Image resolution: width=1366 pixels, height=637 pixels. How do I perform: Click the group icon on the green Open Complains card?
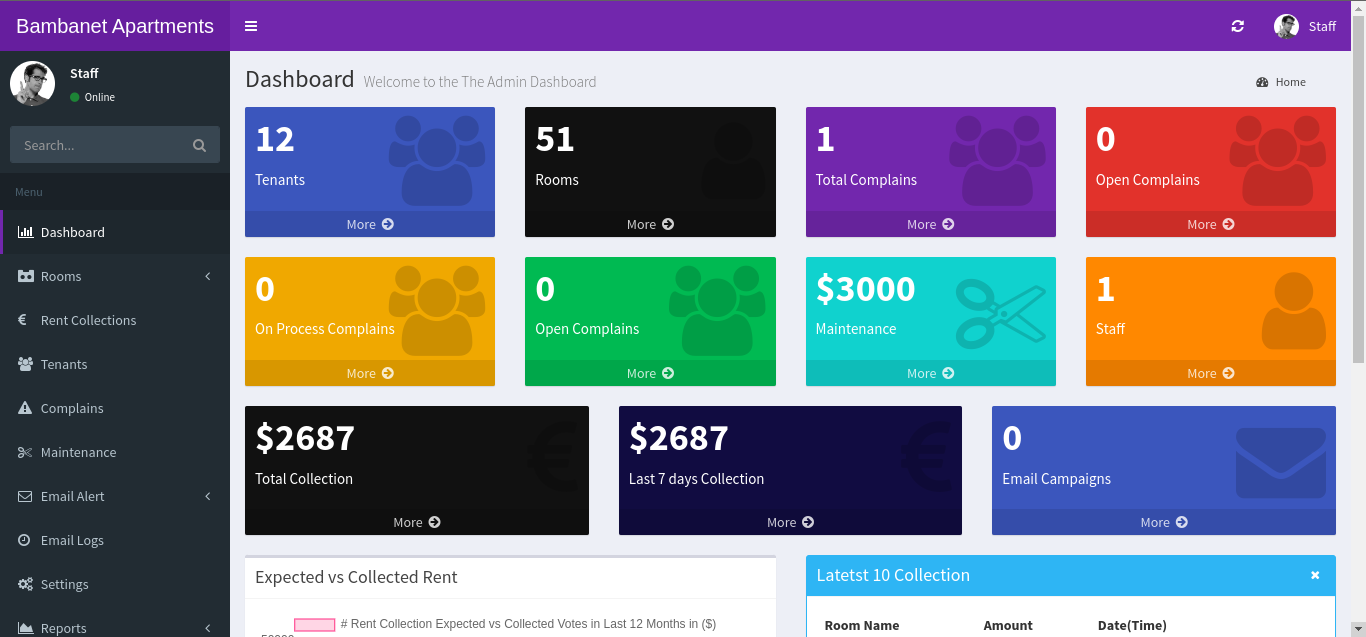(717, 310)
